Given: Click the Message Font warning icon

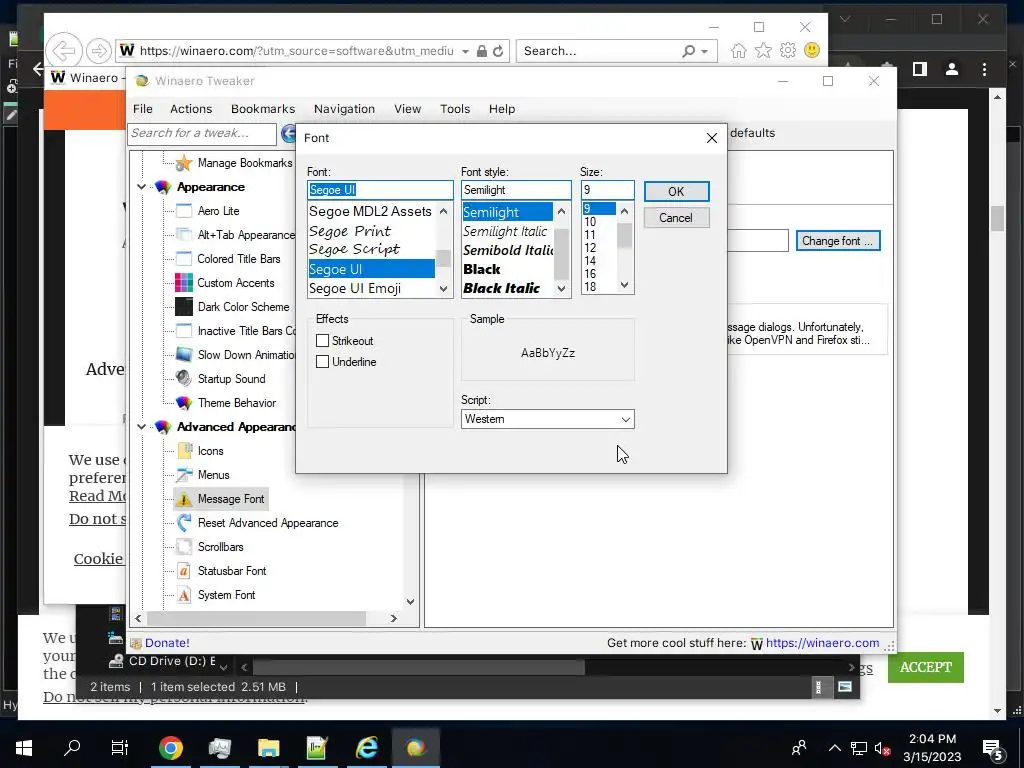Looking at the screenshot, I should click(x=184, y=499).
